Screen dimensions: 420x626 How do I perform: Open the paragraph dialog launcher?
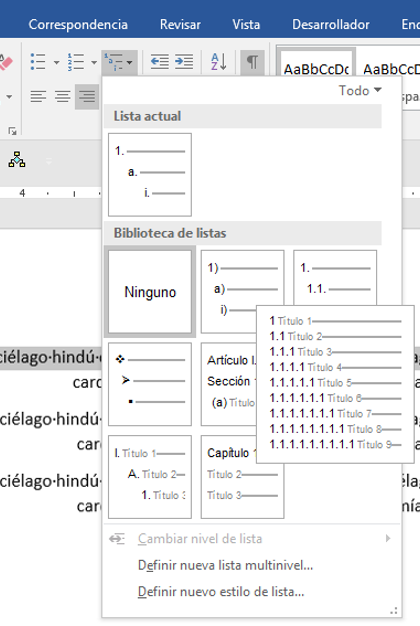pyautogui.click(x=12, y=131)
